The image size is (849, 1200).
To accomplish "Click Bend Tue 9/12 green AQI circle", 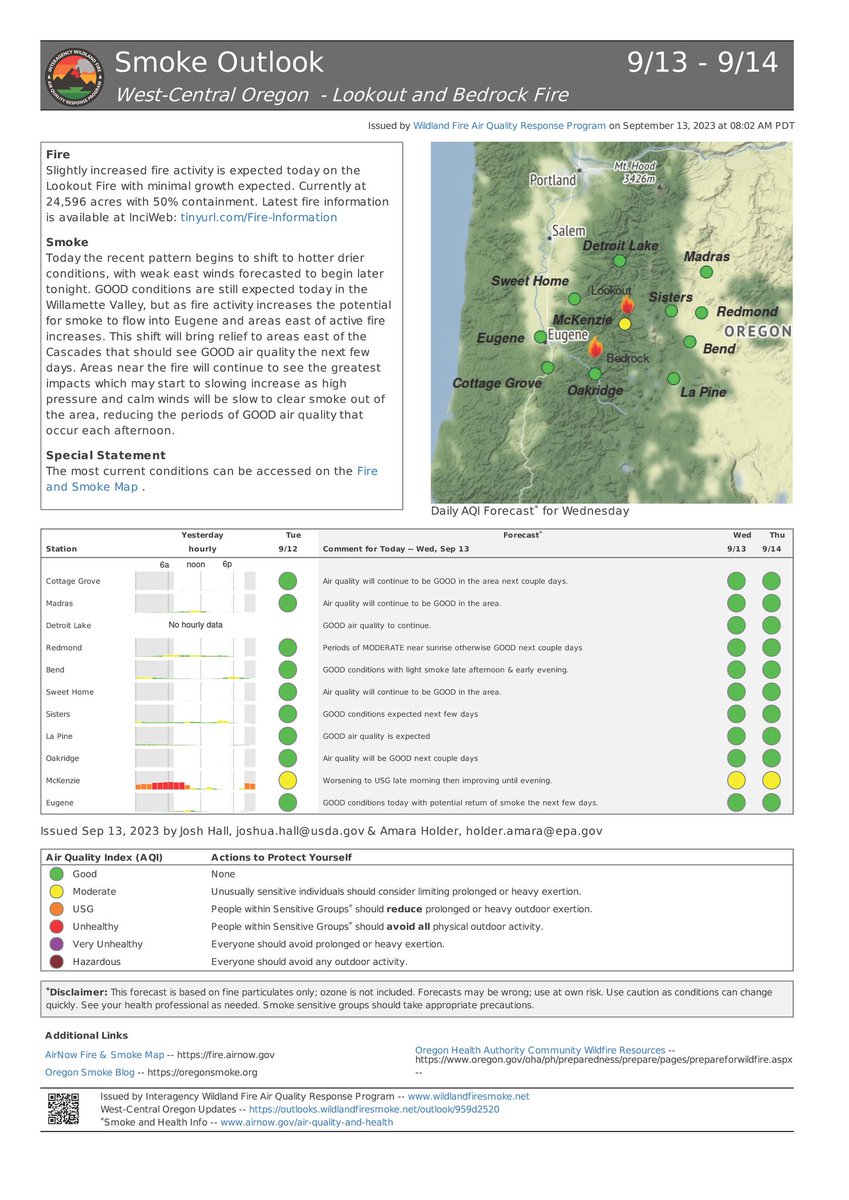I will [x=287, y=669].
